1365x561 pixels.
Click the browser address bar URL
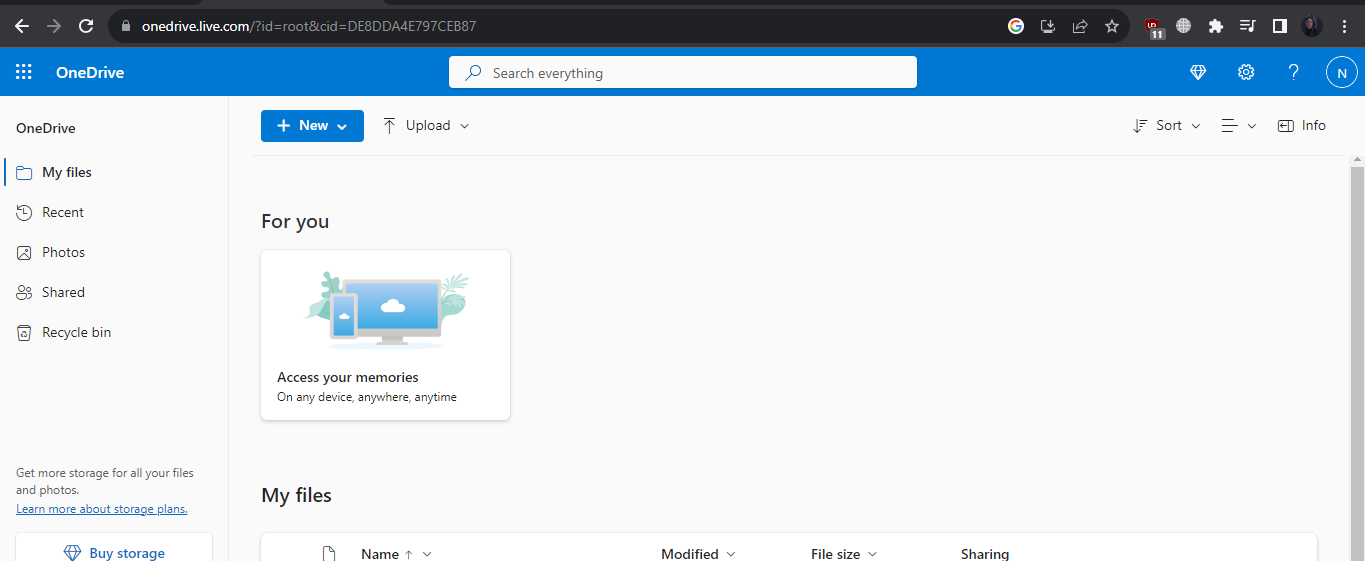point(309,26)
